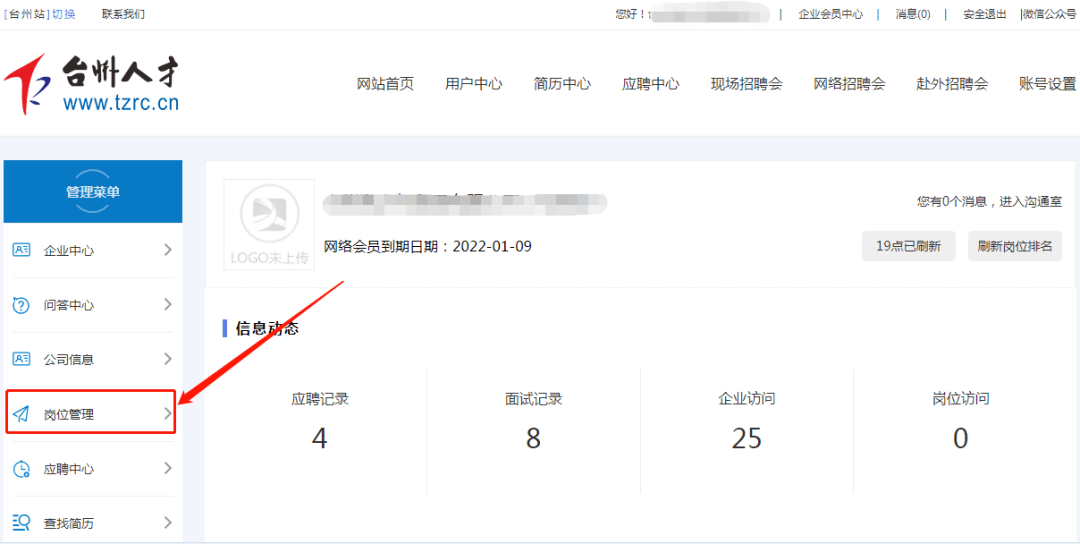Click the 问答中心 question-mark icon

point(22,304)
